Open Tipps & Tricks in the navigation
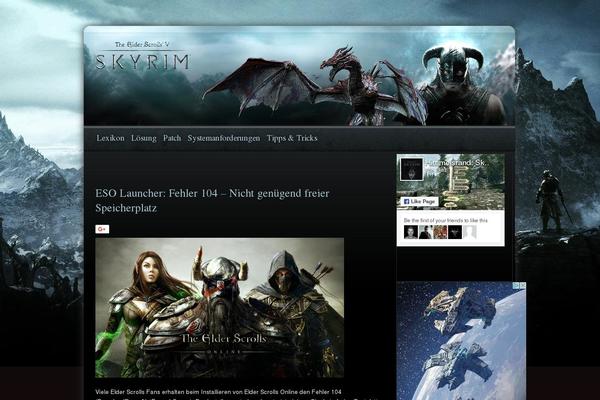 (292, 138)
